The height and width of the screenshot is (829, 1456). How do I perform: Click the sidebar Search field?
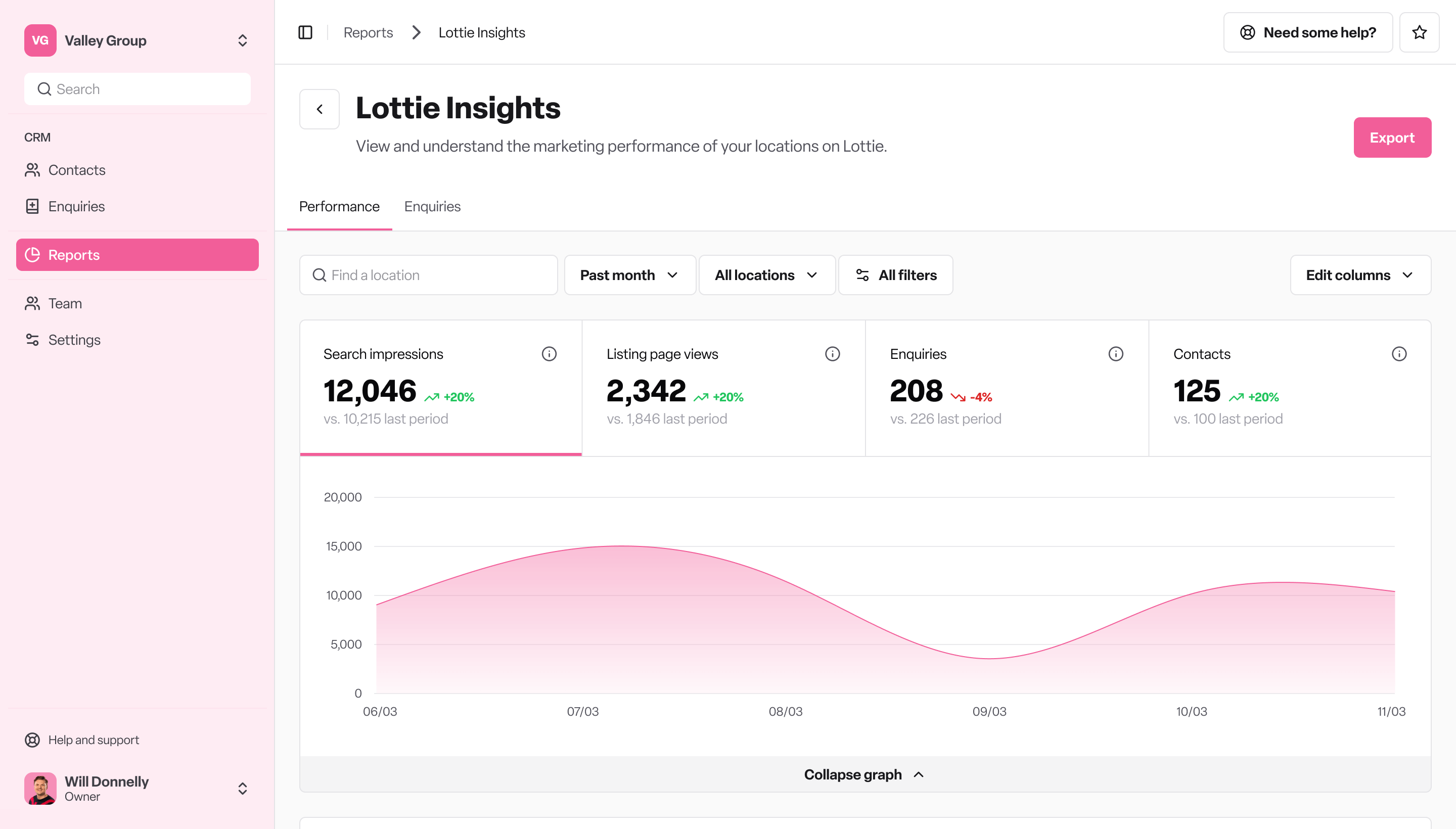(x=137, y=89)
